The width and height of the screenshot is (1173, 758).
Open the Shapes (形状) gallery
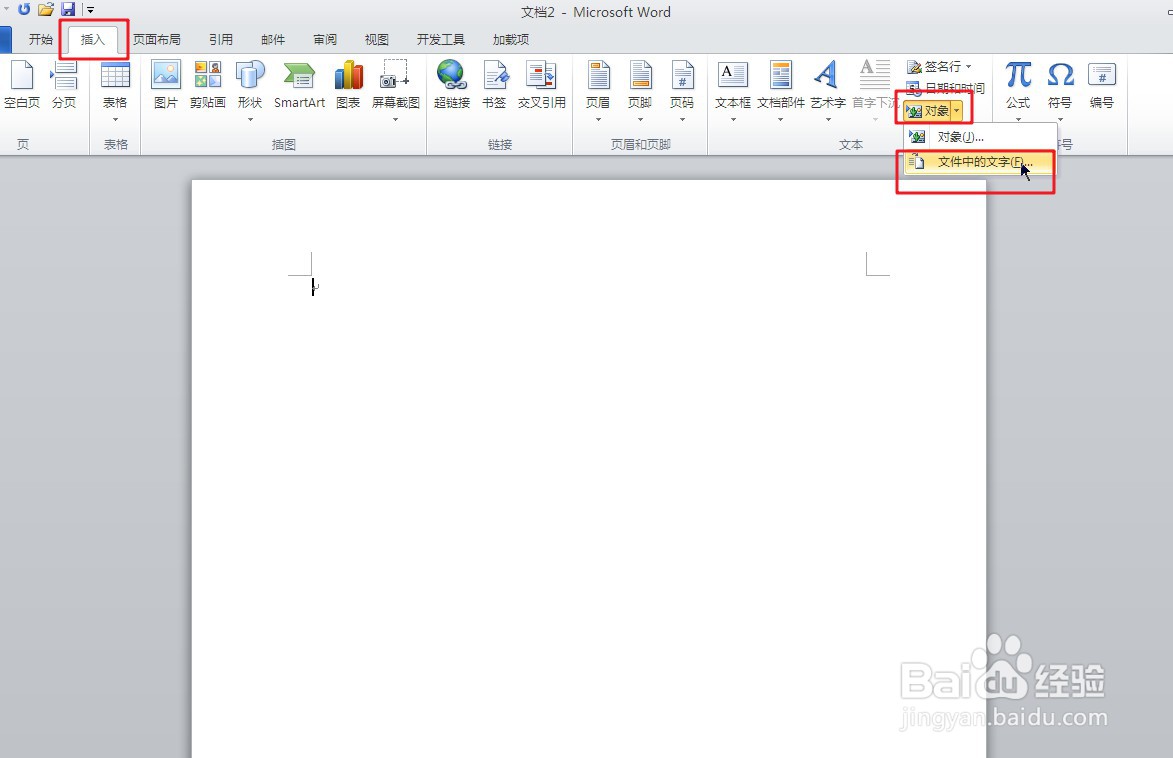[x=250, y=91]
